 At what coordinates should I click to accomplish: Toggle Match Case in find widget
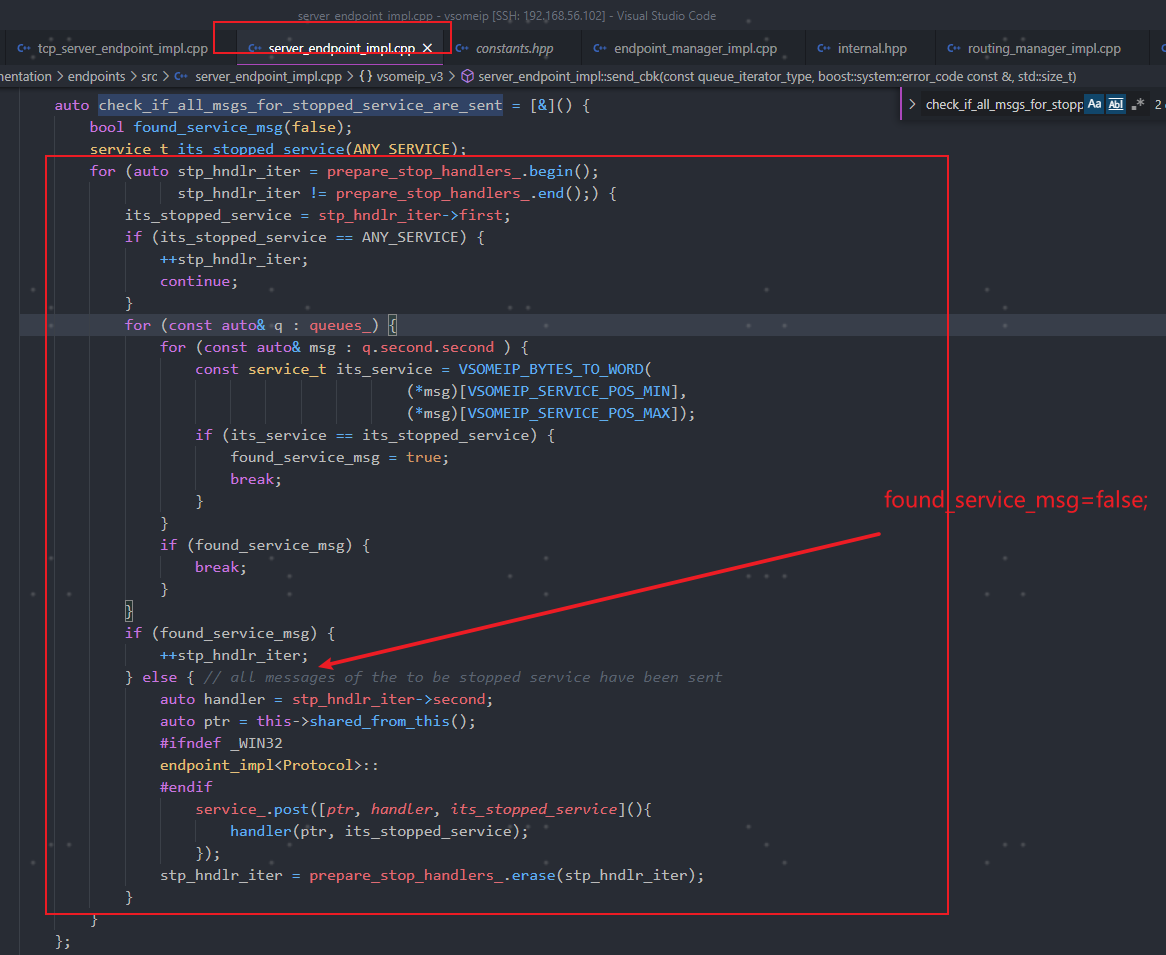click(x=1094, y=104)
